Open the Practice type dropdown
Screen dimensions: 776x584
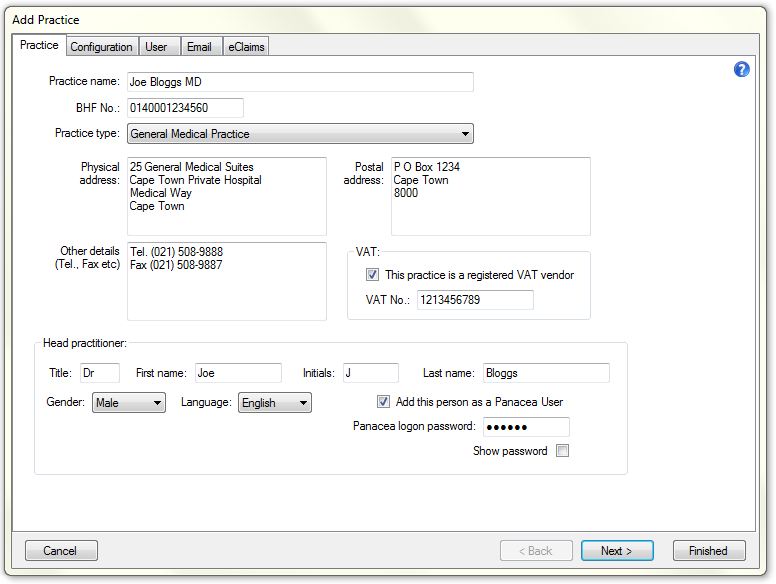coord(300,134)
